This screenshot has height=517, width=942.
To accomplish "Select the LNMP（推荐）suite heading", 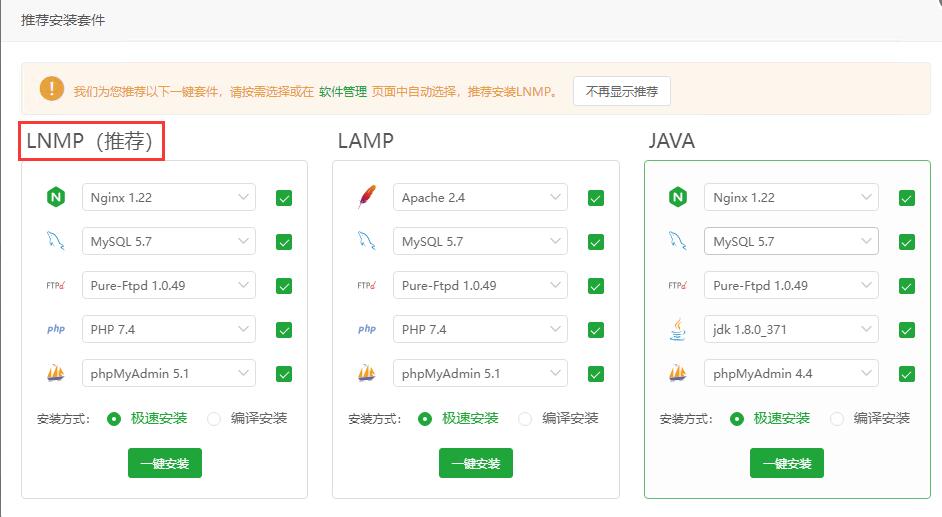I will click(90, 142).
